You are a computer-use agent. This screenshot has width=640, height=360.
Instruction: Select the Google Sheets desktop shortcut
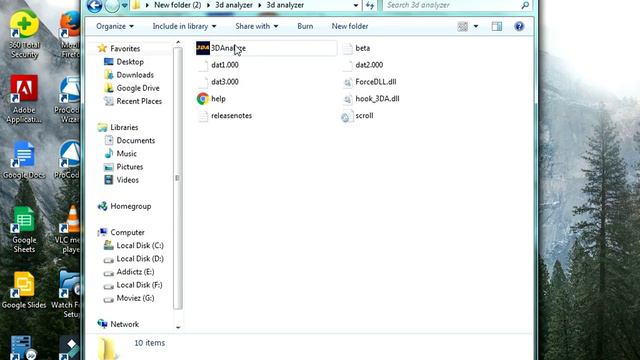tap(24, 229)
